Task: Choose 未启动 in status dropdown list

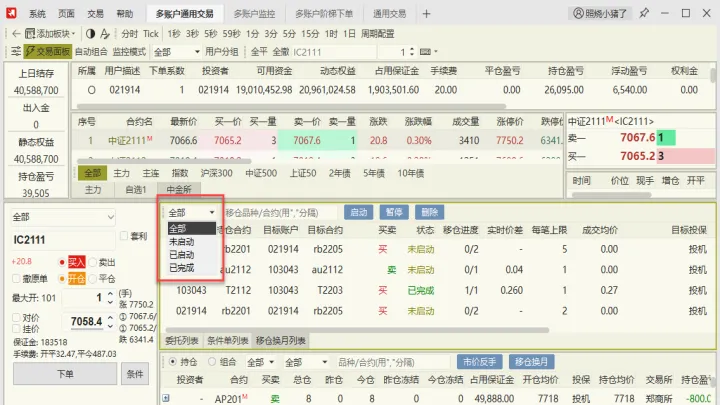Action: click(x=191, y=242)
